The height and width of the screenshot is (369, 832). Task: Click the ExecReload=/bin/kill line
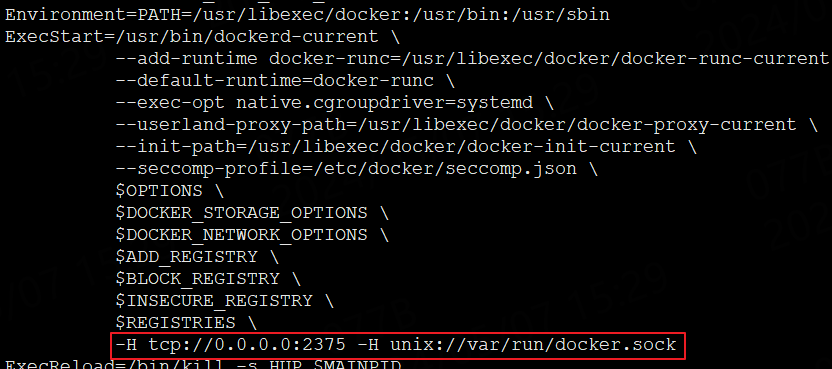(203, 364)
